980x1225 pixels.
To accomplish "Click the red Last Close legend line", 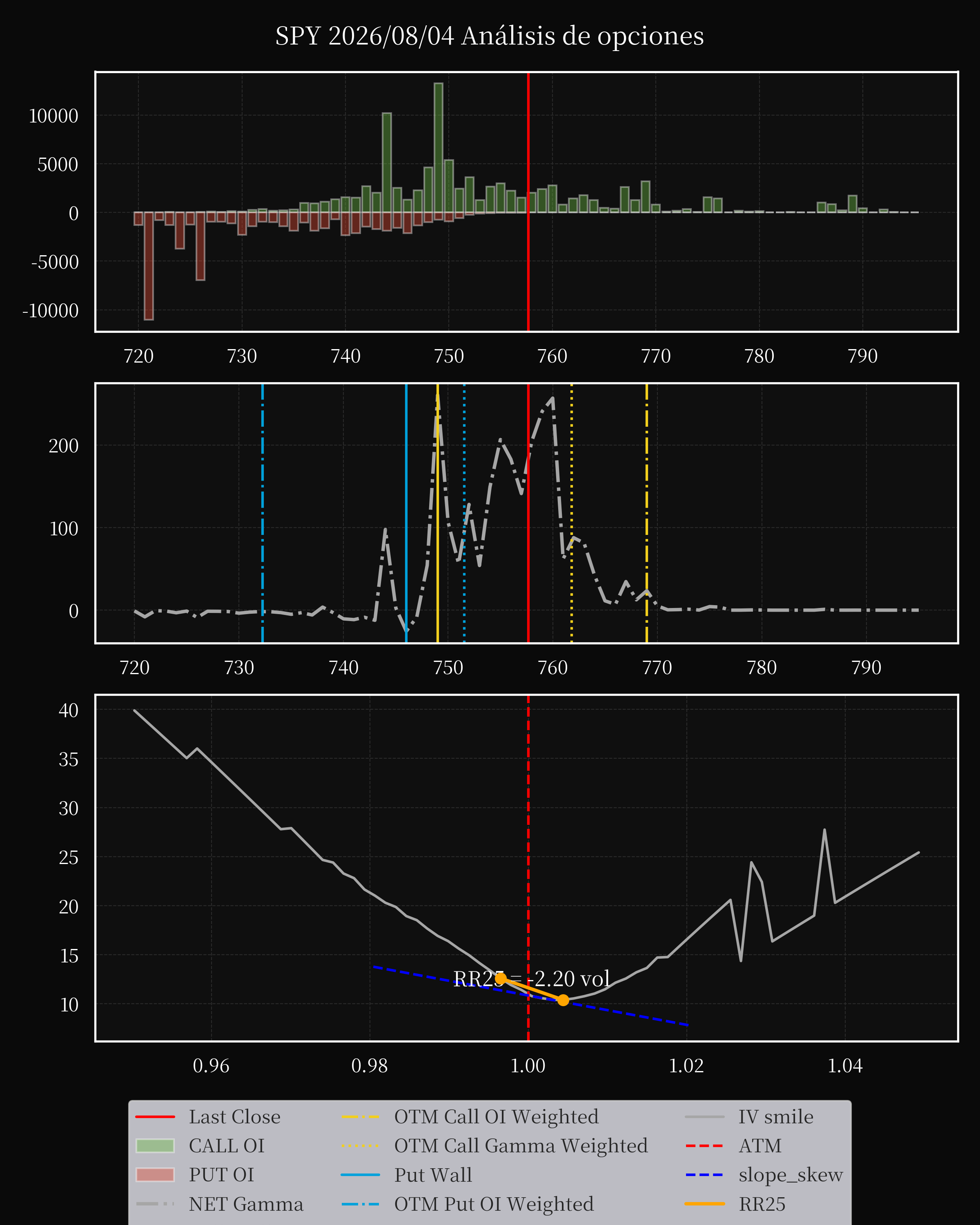I will coord(155,1117).
